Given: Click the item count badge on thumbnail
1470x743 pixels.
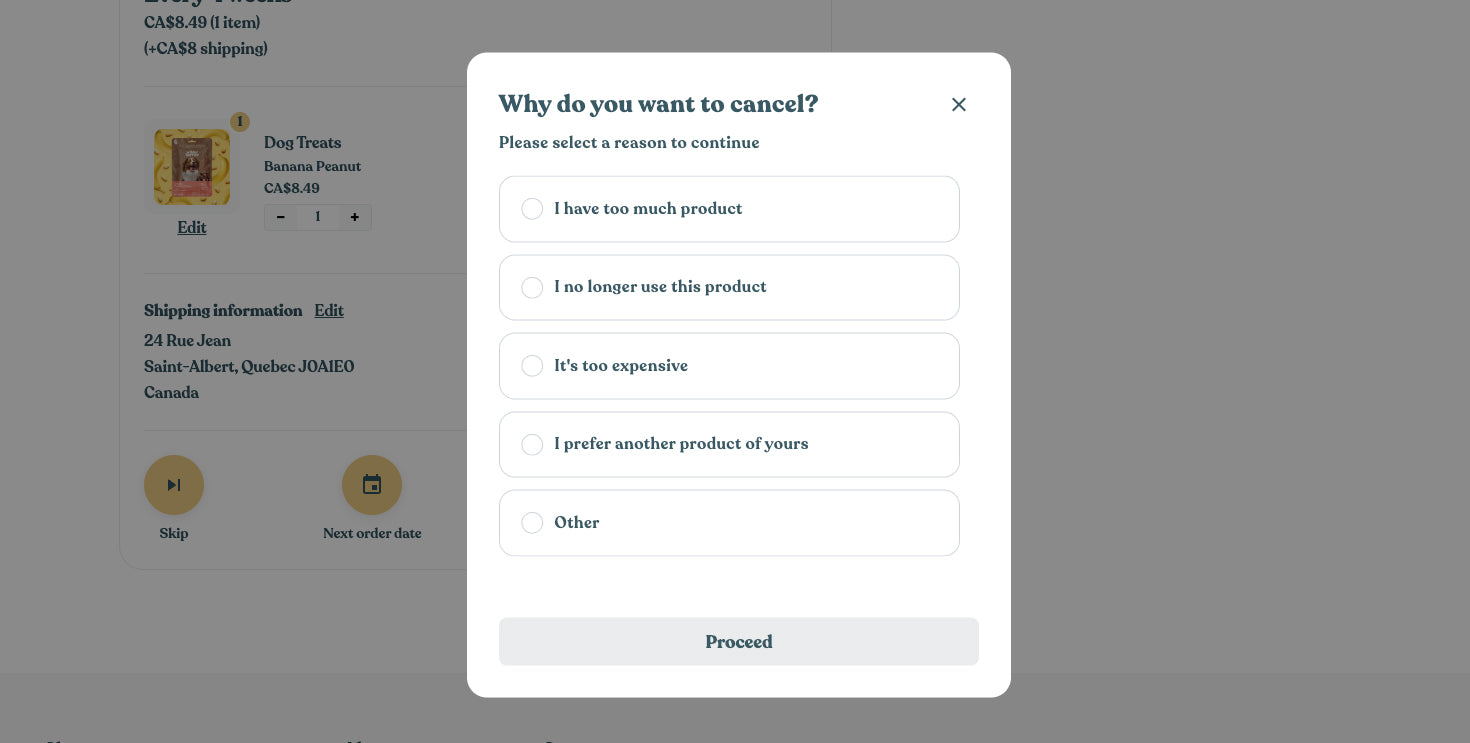Looking at the screenshot, I should [240, 122].
